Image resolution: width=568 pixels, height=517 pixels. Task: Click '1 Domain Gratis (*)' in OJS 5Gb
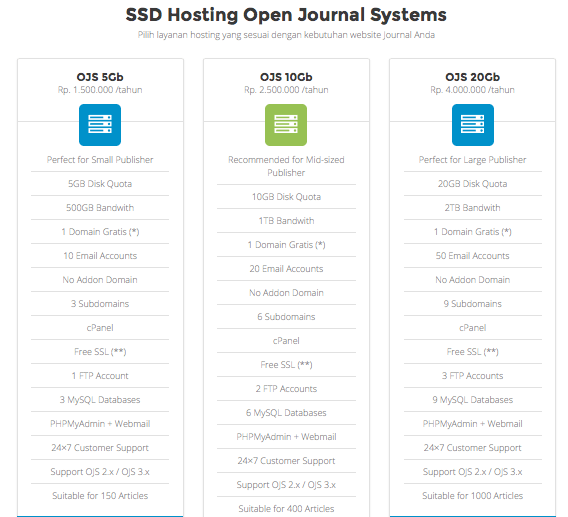[100, 232]
